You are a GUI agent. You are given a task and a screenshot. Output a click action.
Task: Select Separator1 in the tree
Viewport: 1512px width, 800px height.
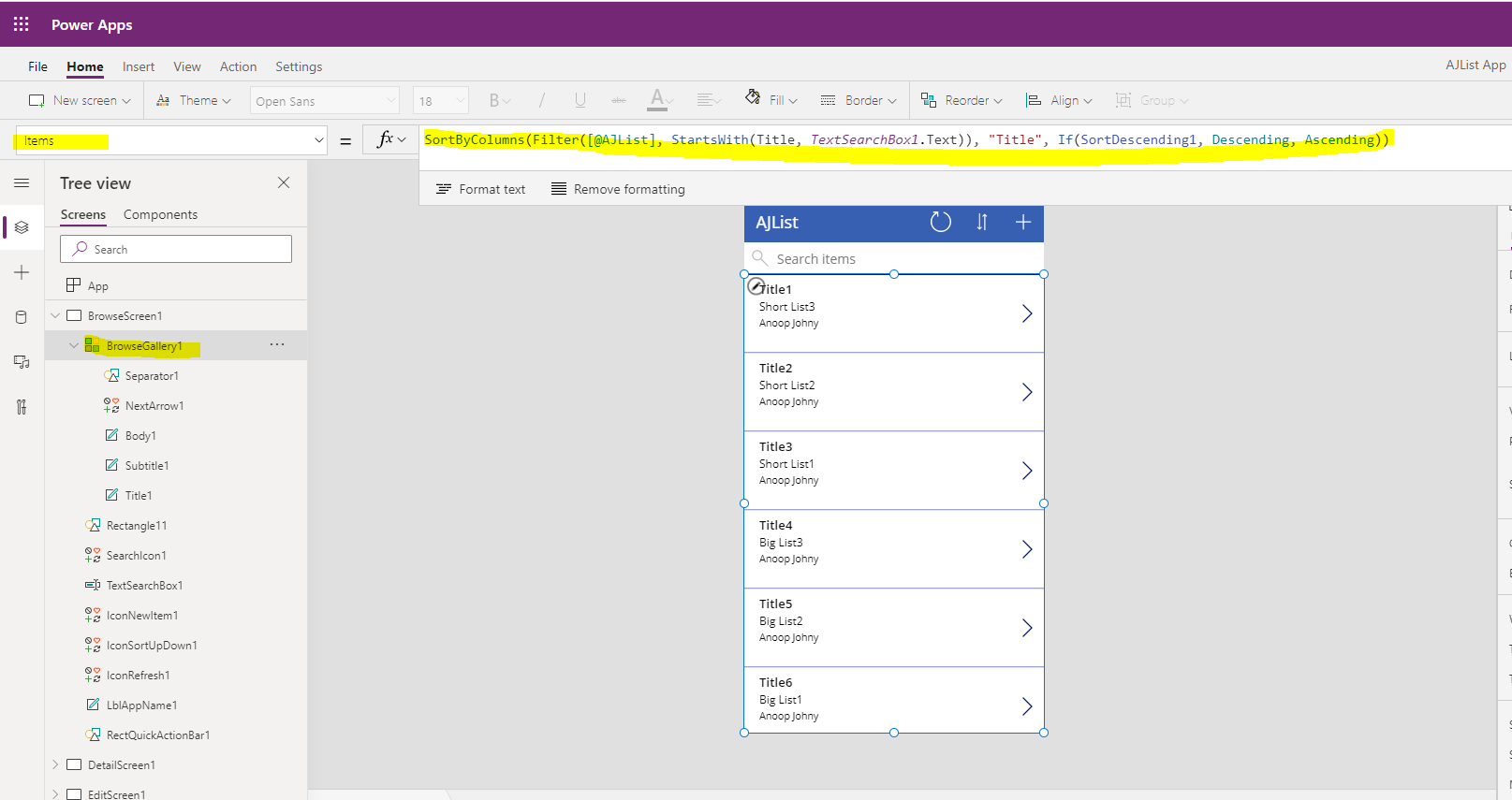pyautogui.click(x=152, y=376)
